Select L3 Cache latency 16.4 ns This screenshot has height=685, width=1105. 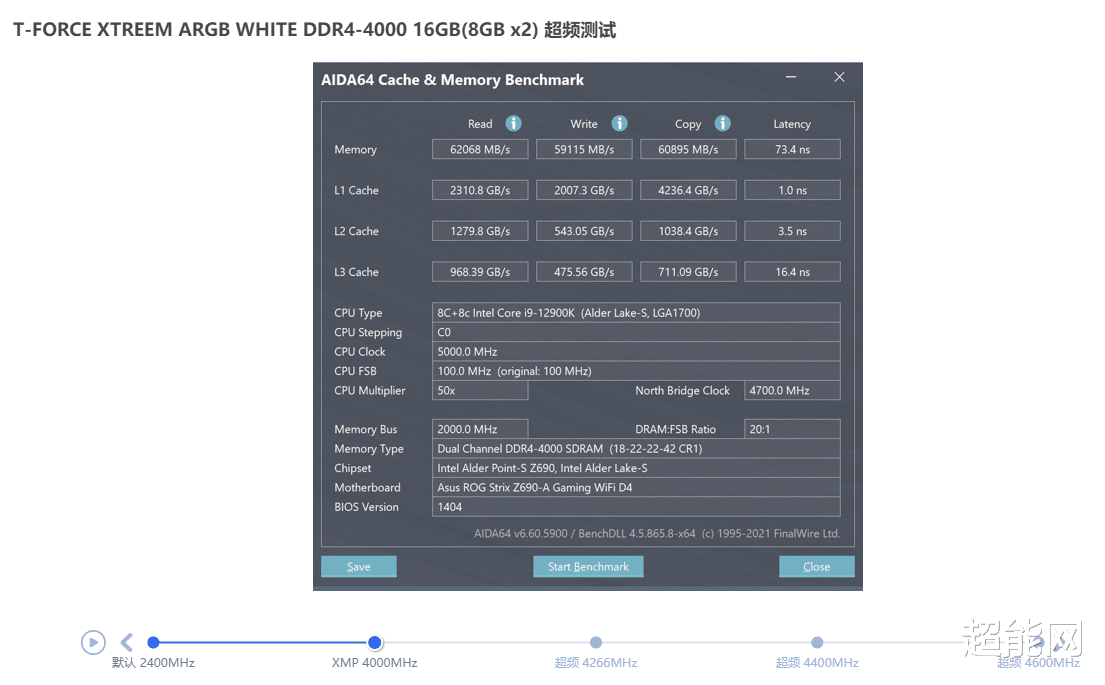[792, 272]
